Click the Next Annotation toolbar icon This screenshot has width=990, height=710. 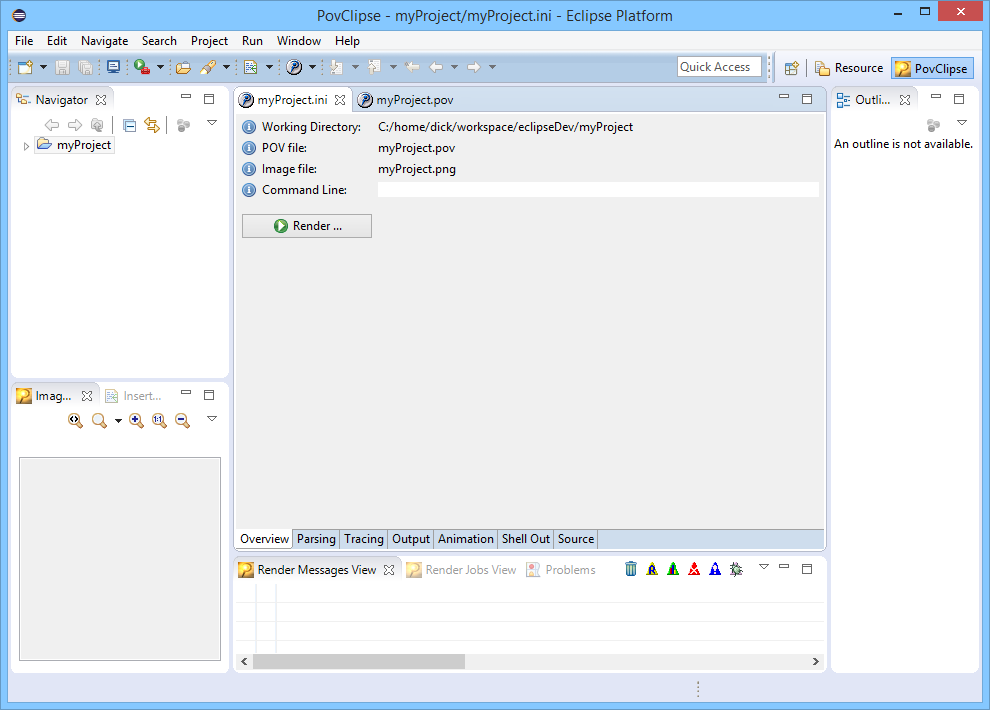337,67
